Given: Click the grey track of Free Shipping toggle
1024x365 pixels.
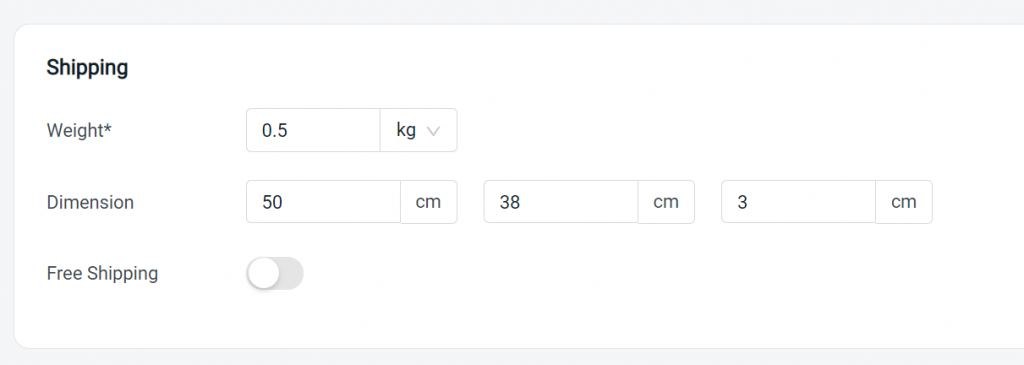Looking at the screenshot, I should pyautogui.click(x=291, y=274).
